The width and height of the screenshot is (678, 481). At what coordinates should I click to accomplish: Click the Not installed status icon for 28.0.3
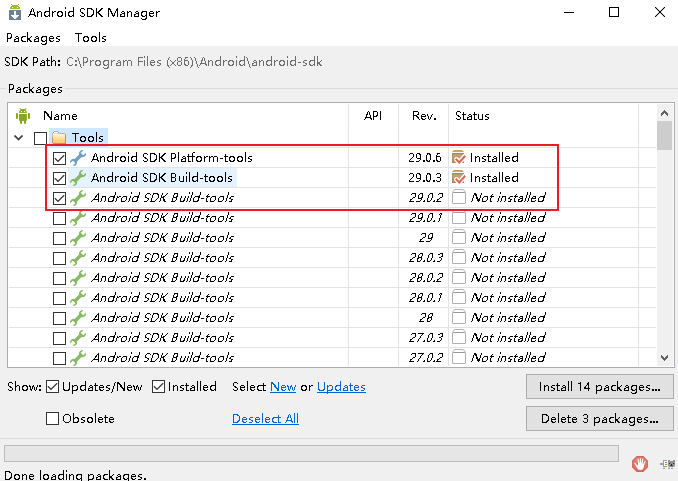[458, 257]
